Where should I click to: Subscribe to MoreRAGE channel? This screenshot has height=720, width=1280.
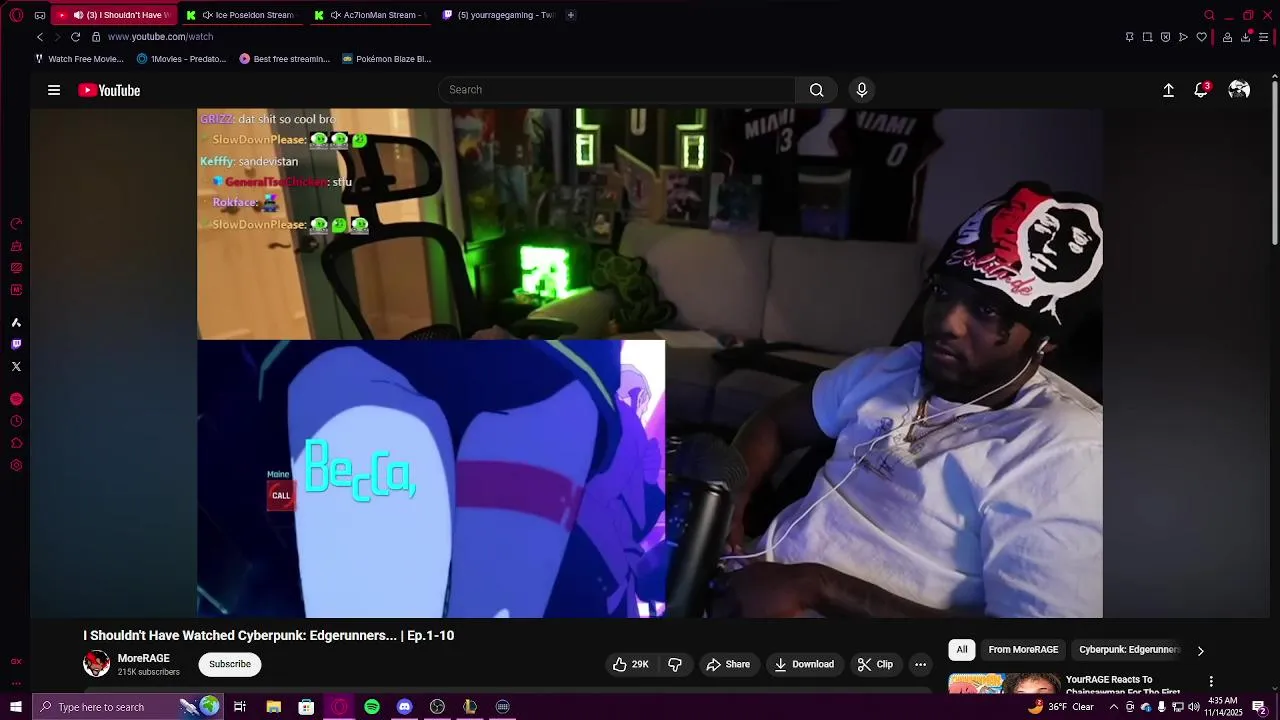(x=230, y=664)
